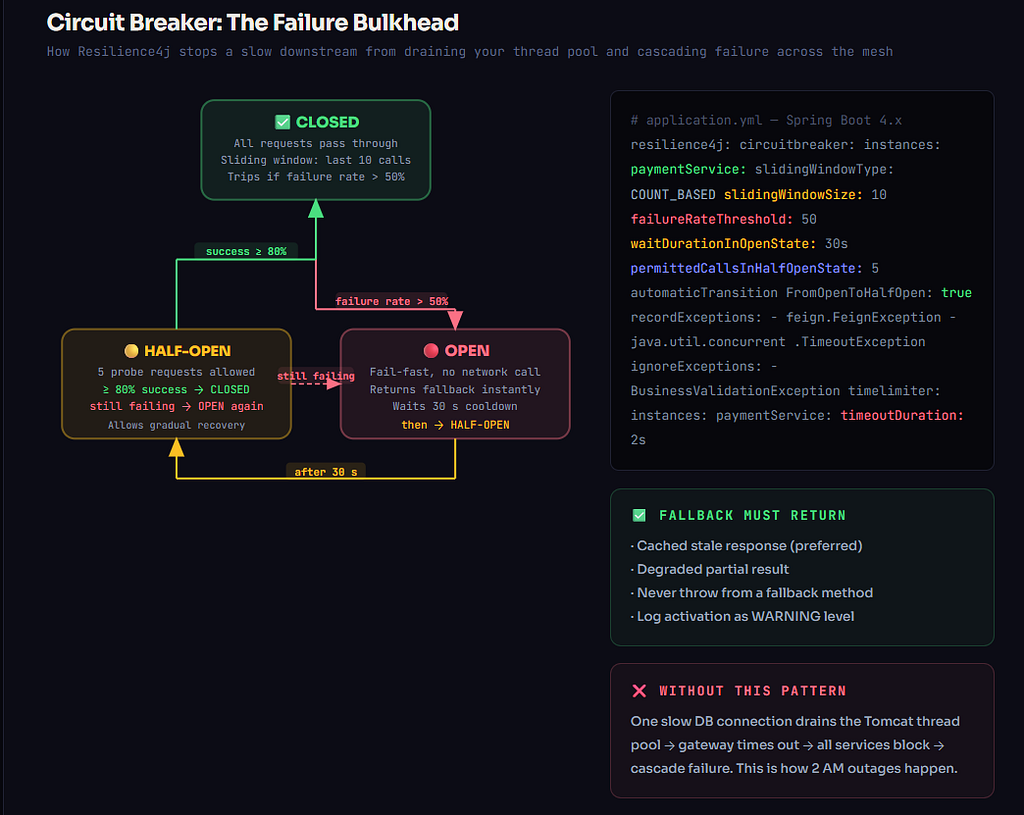Image resolution: width=1024 pixels, height=815 pixels.
Task: Click '≥ 80% success → CLOSED' line
Action: 176,389
